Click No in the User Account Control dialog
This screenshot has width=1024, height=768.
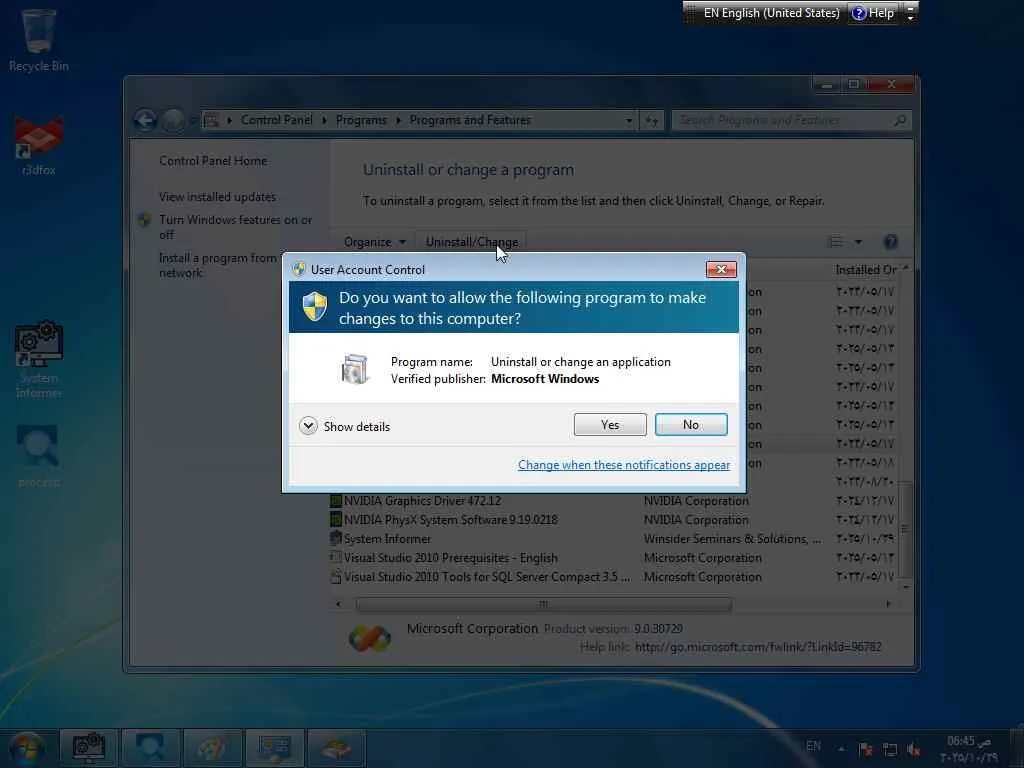point(691,424)
